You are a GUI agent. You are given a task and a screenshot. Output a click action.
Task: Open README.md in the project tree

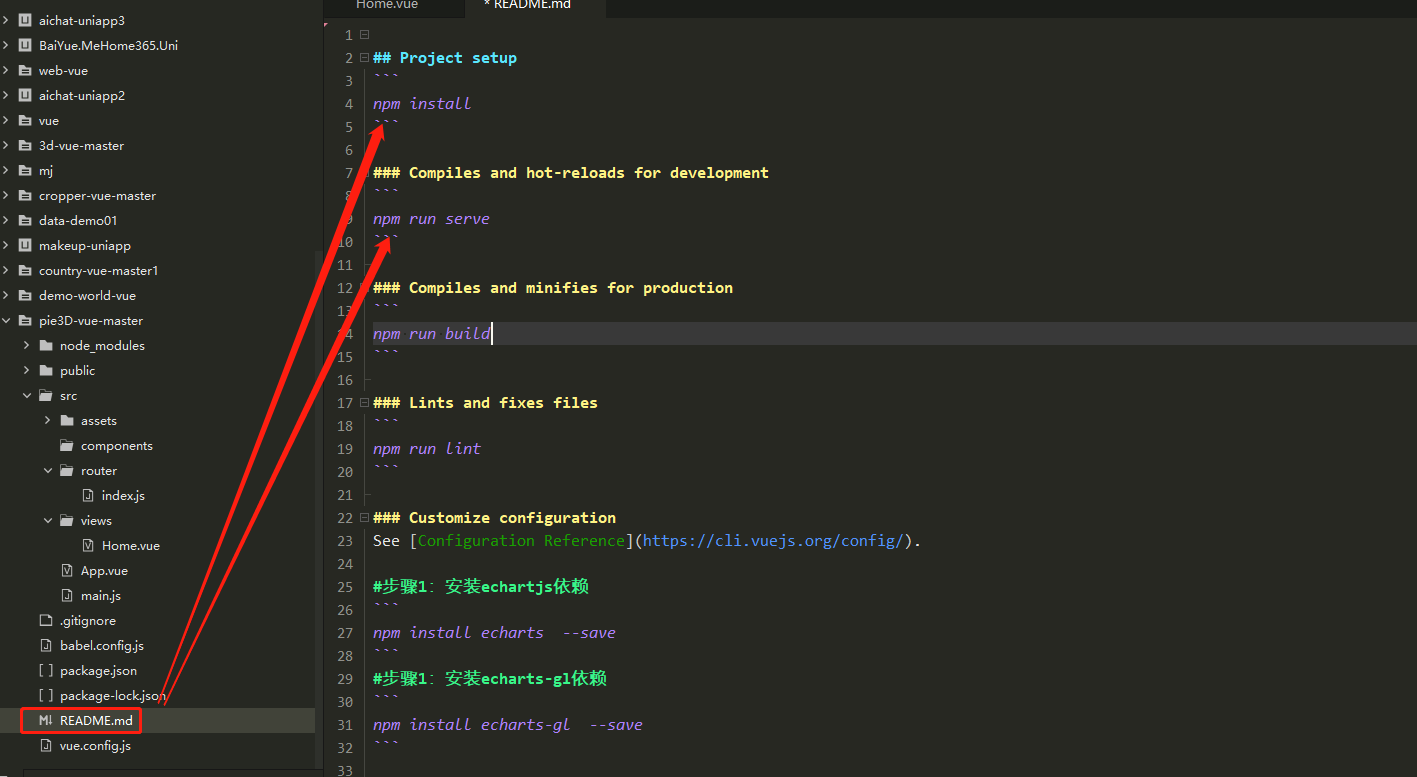96,720
